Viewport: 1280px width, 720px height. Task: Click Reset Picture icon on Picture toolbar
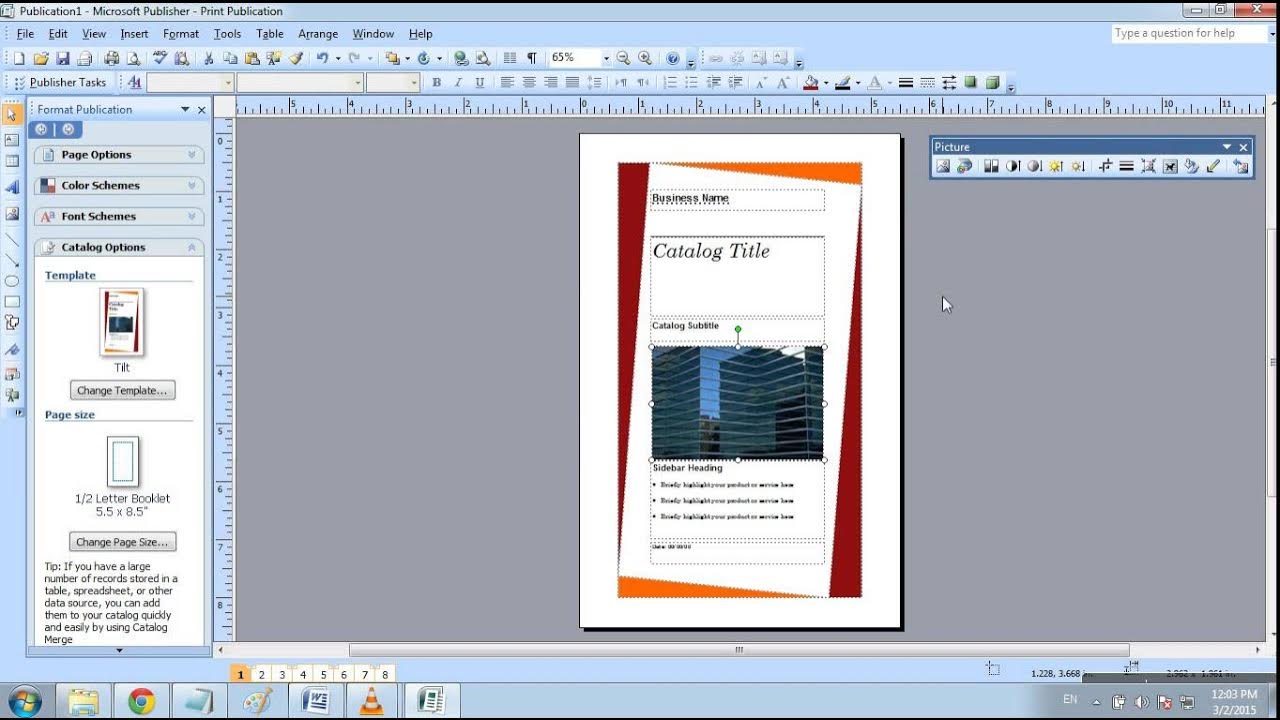(1240, 166)
